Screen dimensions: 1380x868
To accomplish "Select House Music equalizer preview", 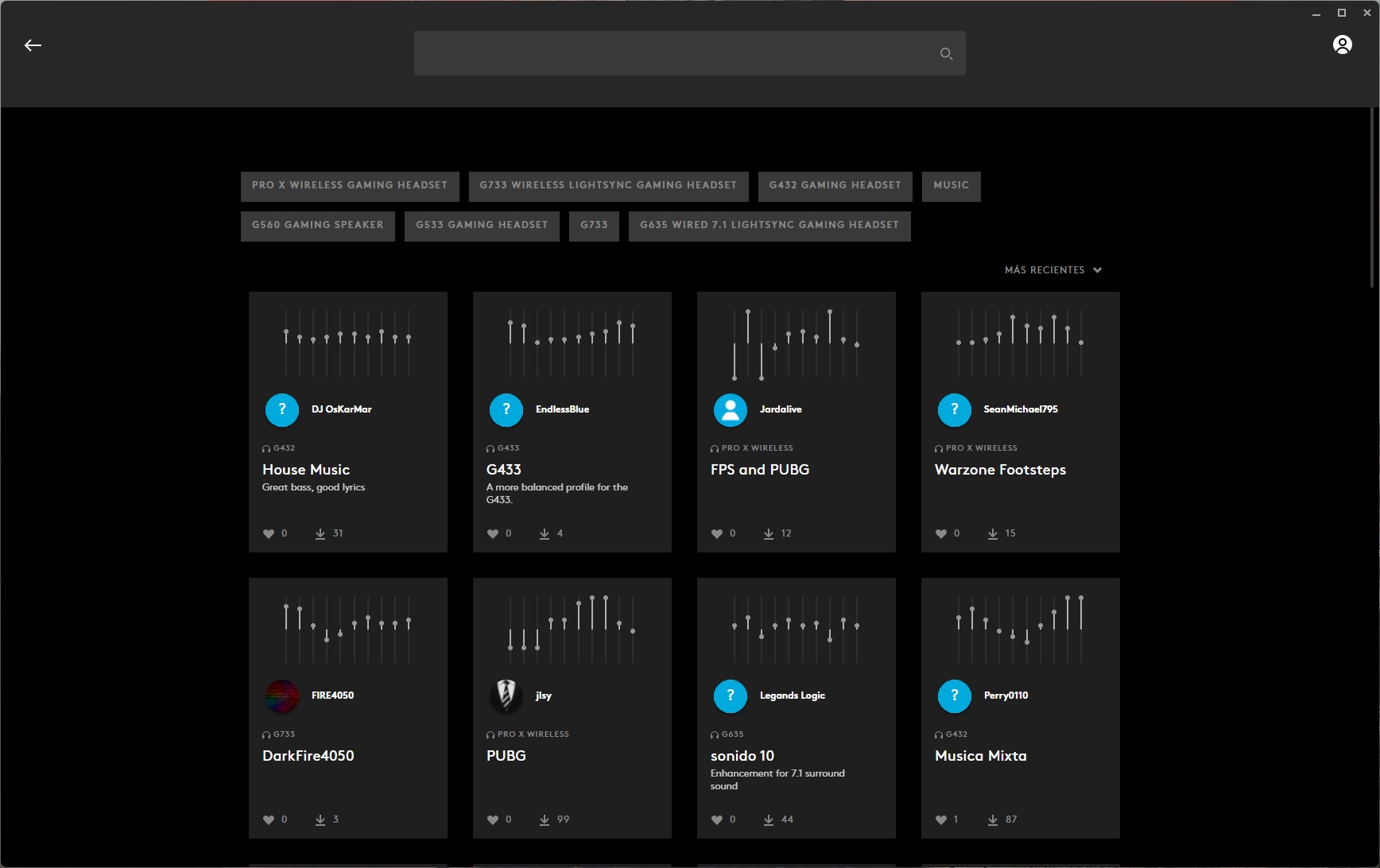I will [x=347, y=343].
